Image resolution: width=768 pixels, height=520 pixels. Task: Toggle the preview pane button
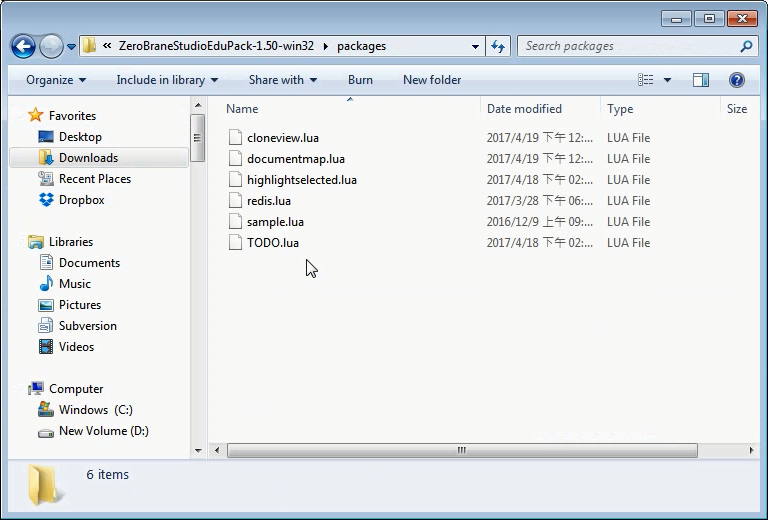pyautogui.click(x=701, y=80)
